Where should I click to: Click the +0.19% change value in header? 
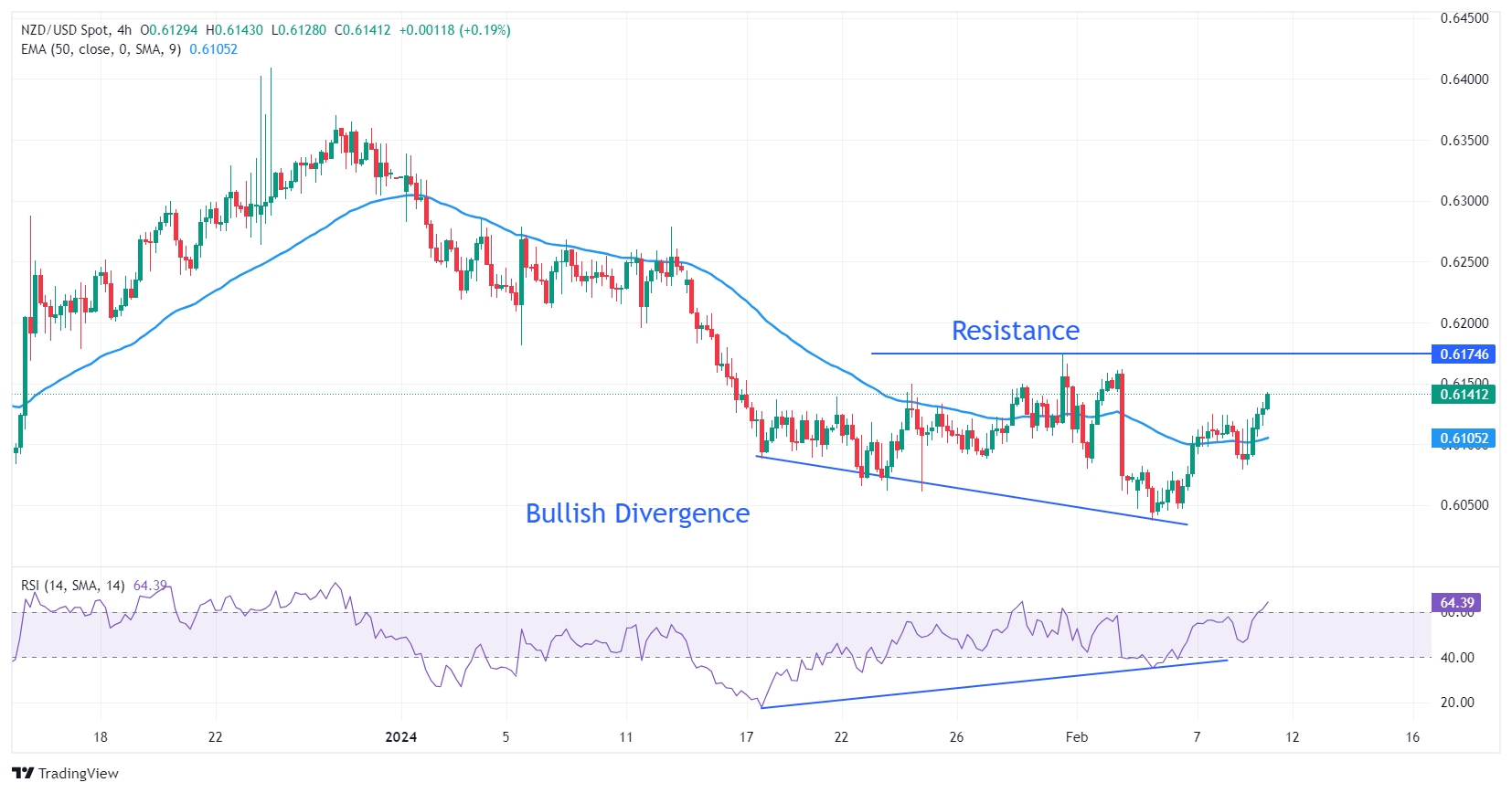click(484, 30)
